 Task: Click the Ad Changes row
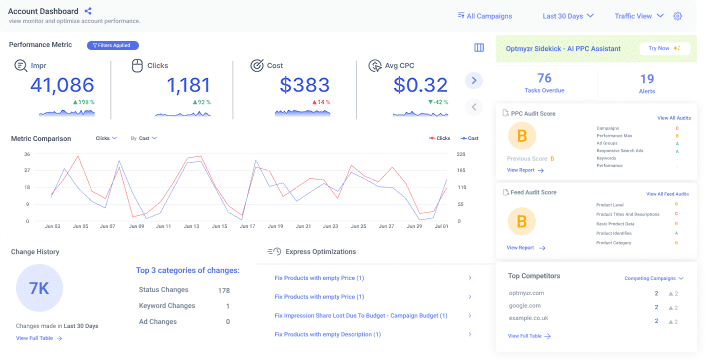[x=184, y=322]
